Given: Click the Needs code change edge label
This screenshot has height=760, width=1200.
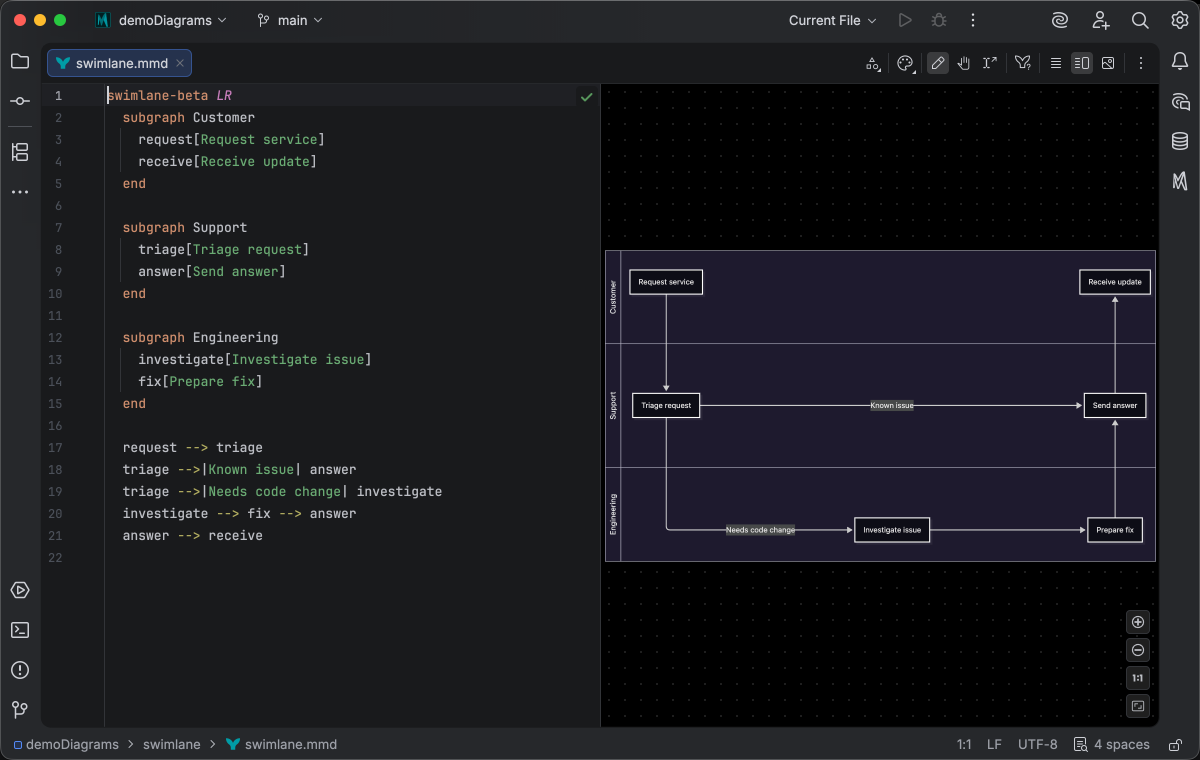Looking at the screenshot, I should (x=760, y=530).
